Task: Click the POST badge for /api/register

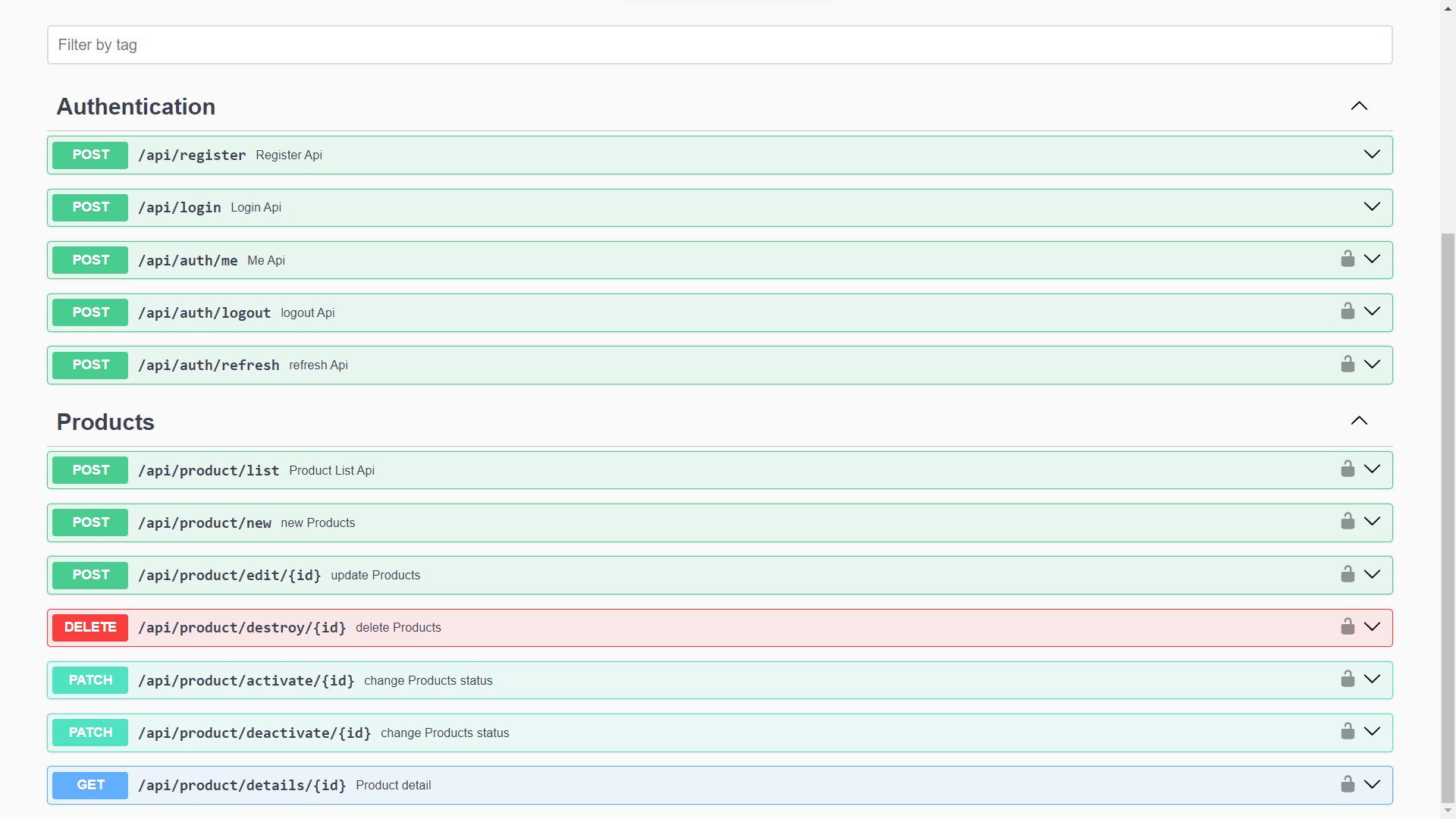Action: tap(90, 155)
